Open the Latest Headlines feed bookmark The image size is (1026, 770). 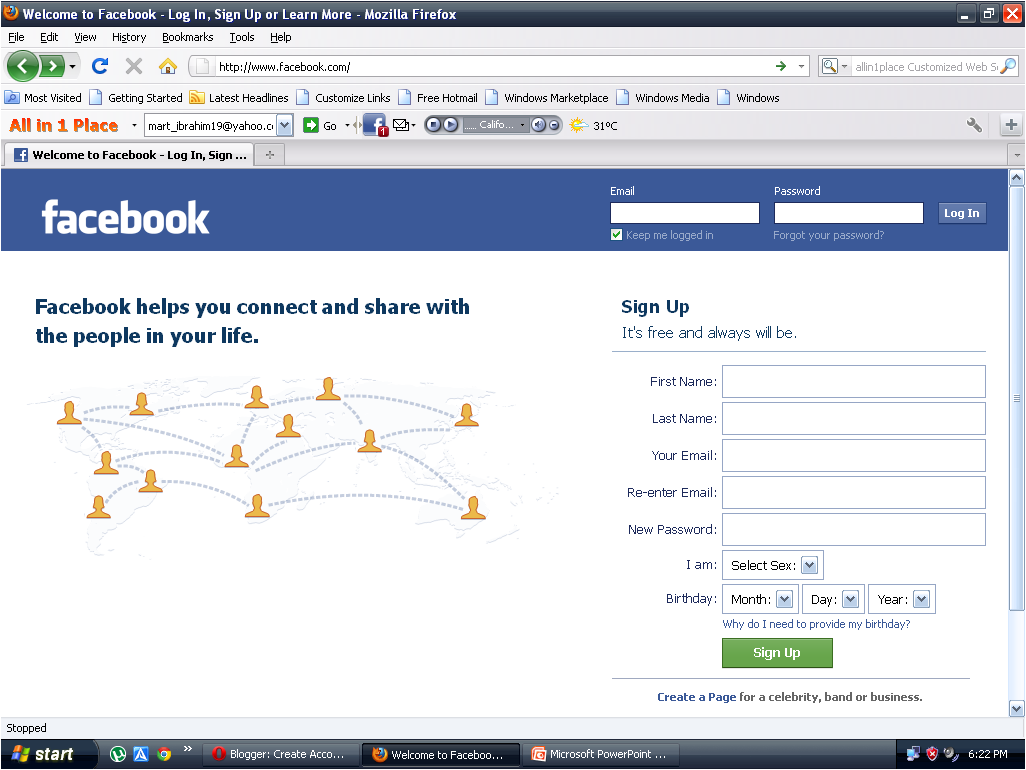click(239, 98)
